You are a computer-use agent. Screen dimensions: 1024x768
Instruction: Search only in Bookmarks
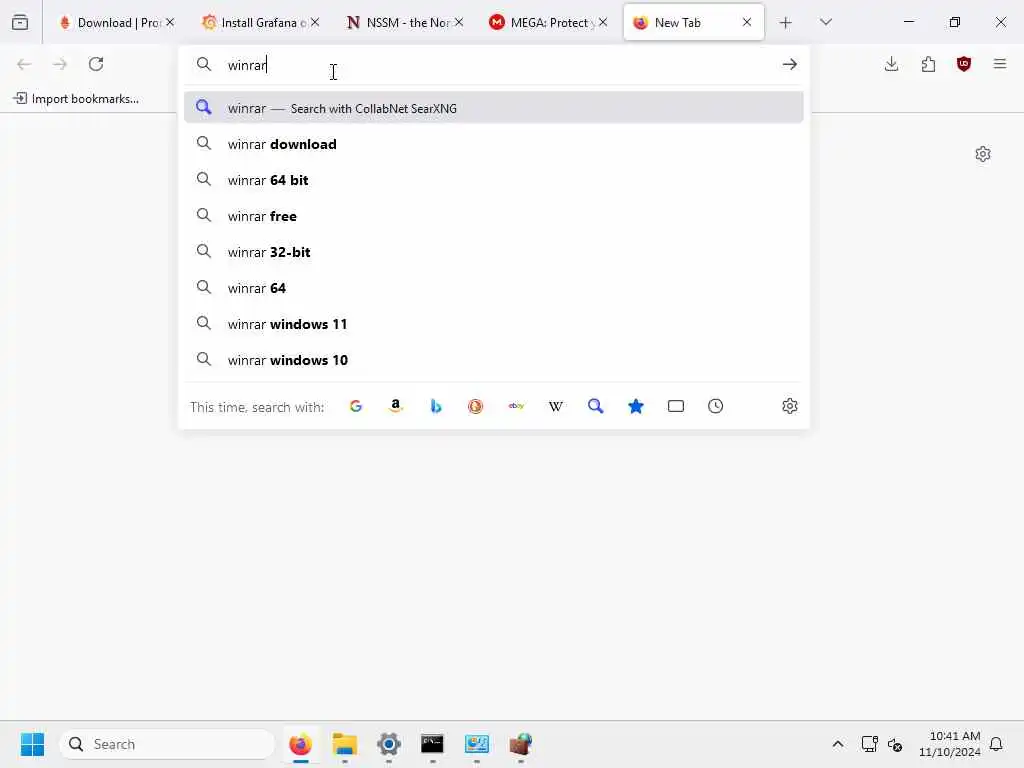(x=635, y=406)
